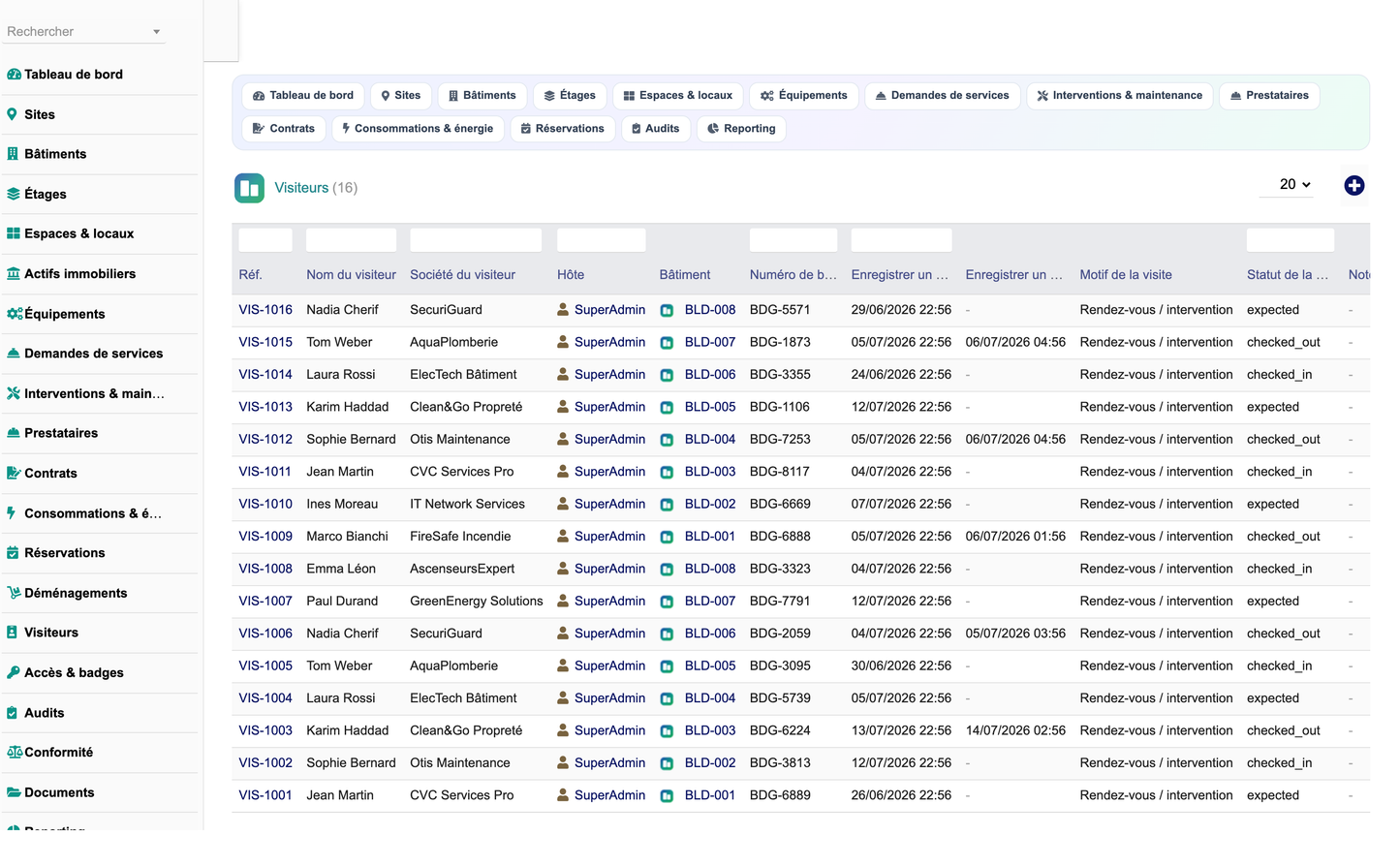Expand the Rechercher dropdown arrow
This screenshot has width=1400, height=866.
point(156,32)
